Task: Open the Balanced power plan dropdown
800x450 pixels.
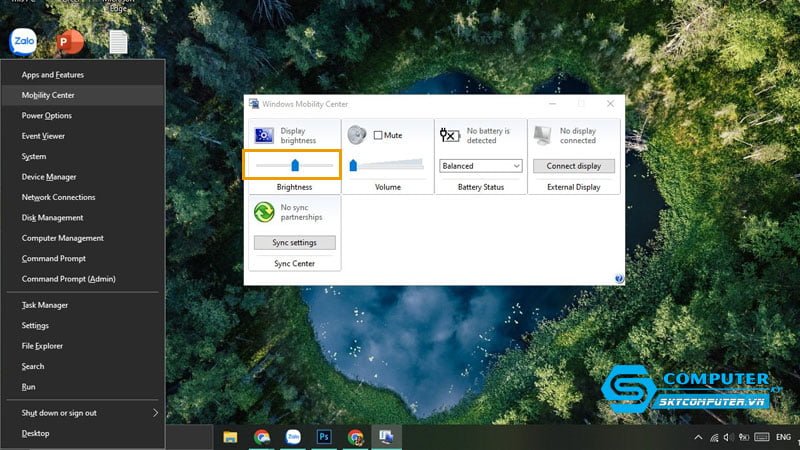Action: pos(481,166)
